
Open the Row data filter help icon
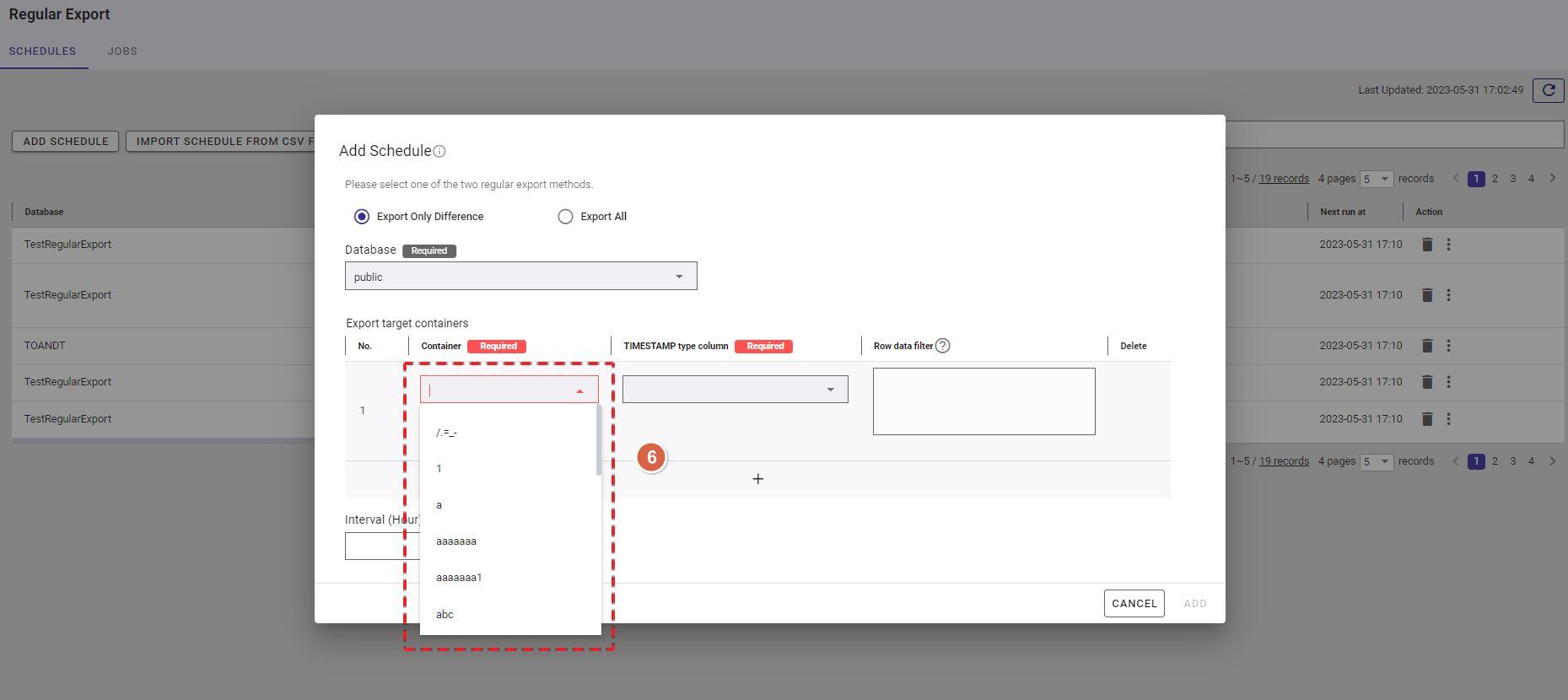click(943, 346)
